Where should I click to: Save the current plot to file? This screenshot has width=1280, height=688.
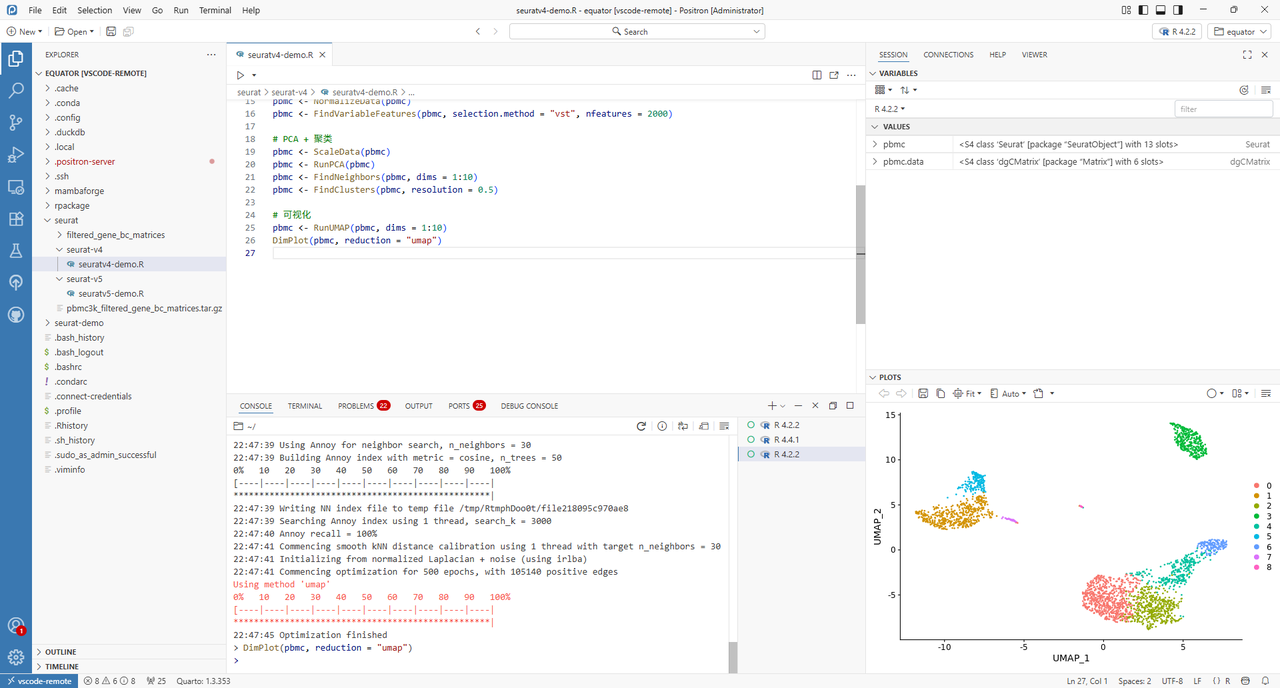click(x=923, y=394)
